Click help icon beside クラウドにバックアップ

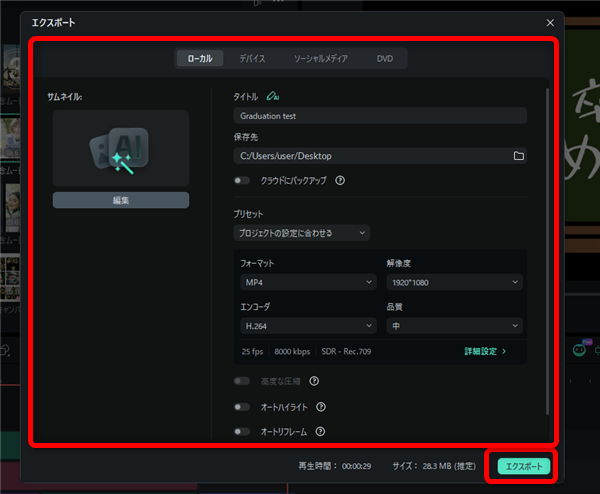pyautogui.click(x=340, y=181)
